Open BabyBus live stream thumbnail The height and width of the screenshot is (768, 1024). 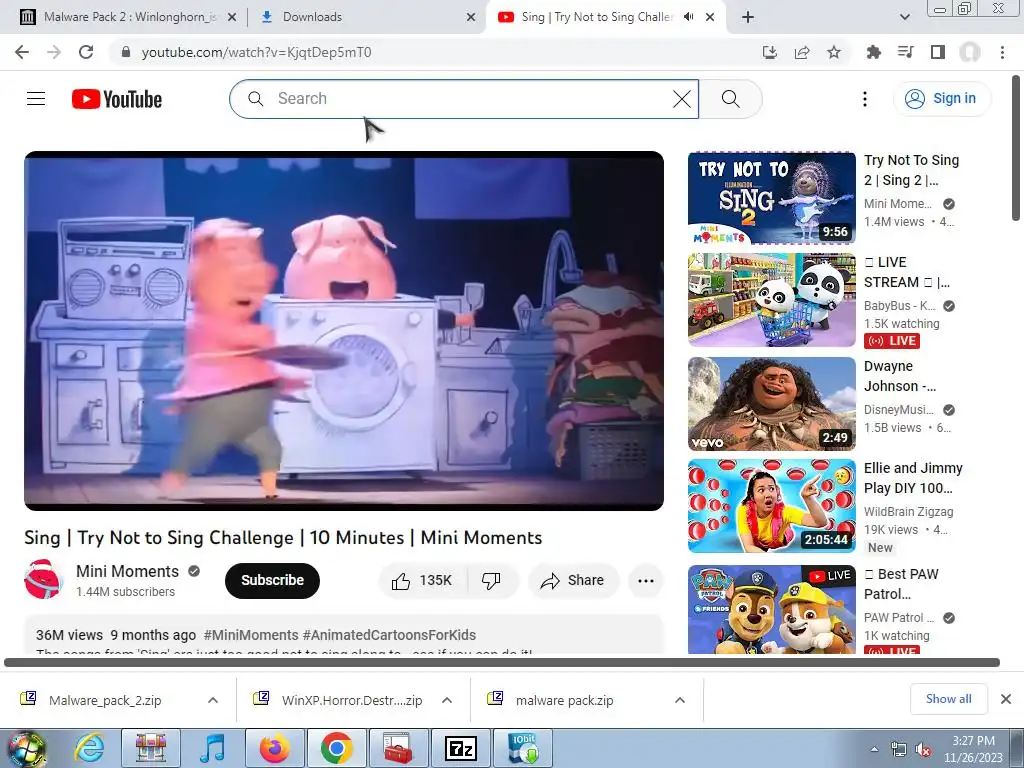tap(771, 300)
